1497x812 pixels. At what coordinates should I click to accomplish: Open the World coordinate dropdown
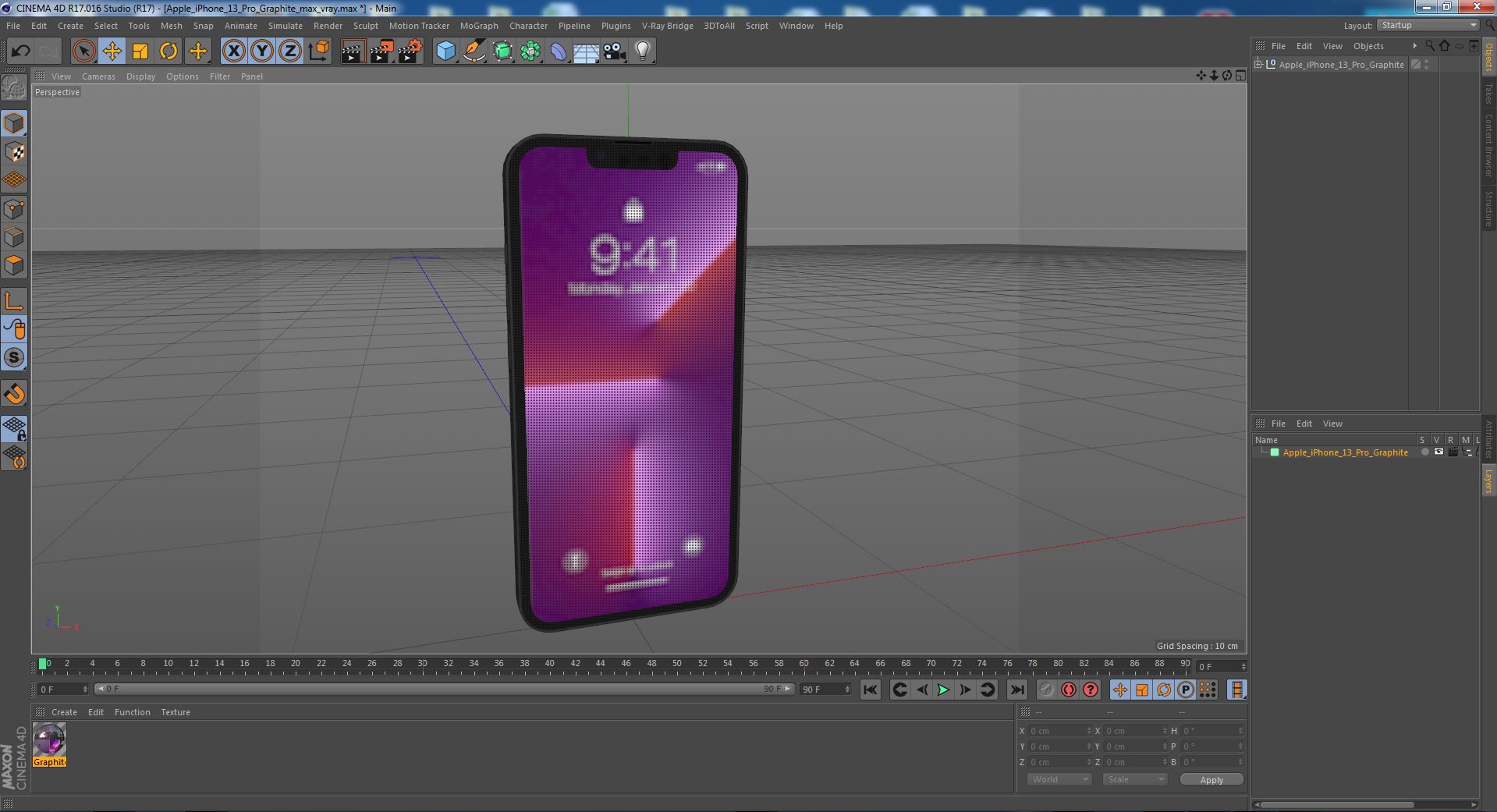(x=1059, y=779)
